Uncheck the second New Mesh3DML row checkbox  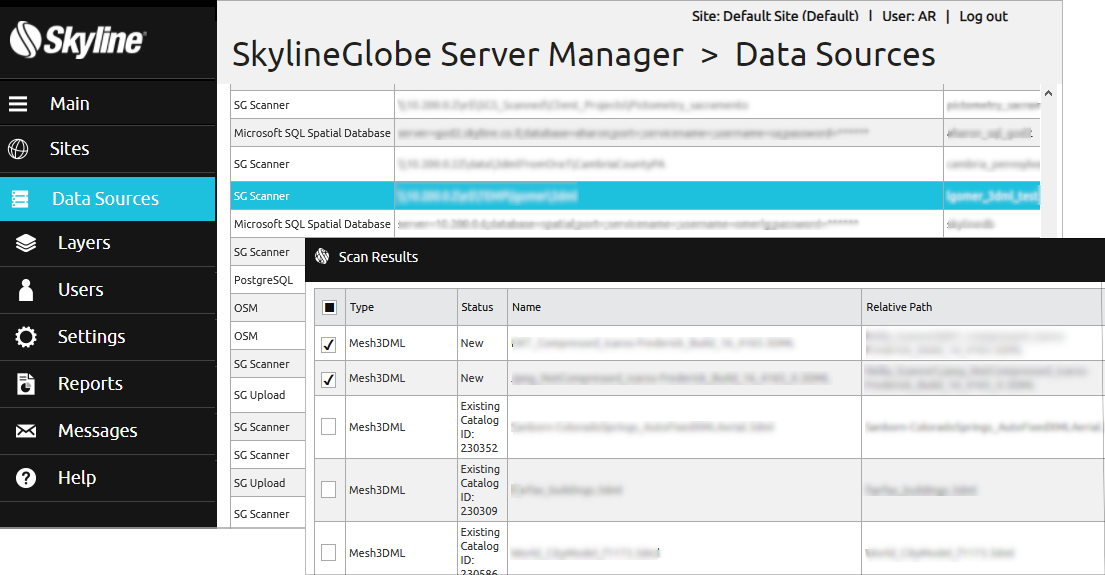tap(328, 379)
